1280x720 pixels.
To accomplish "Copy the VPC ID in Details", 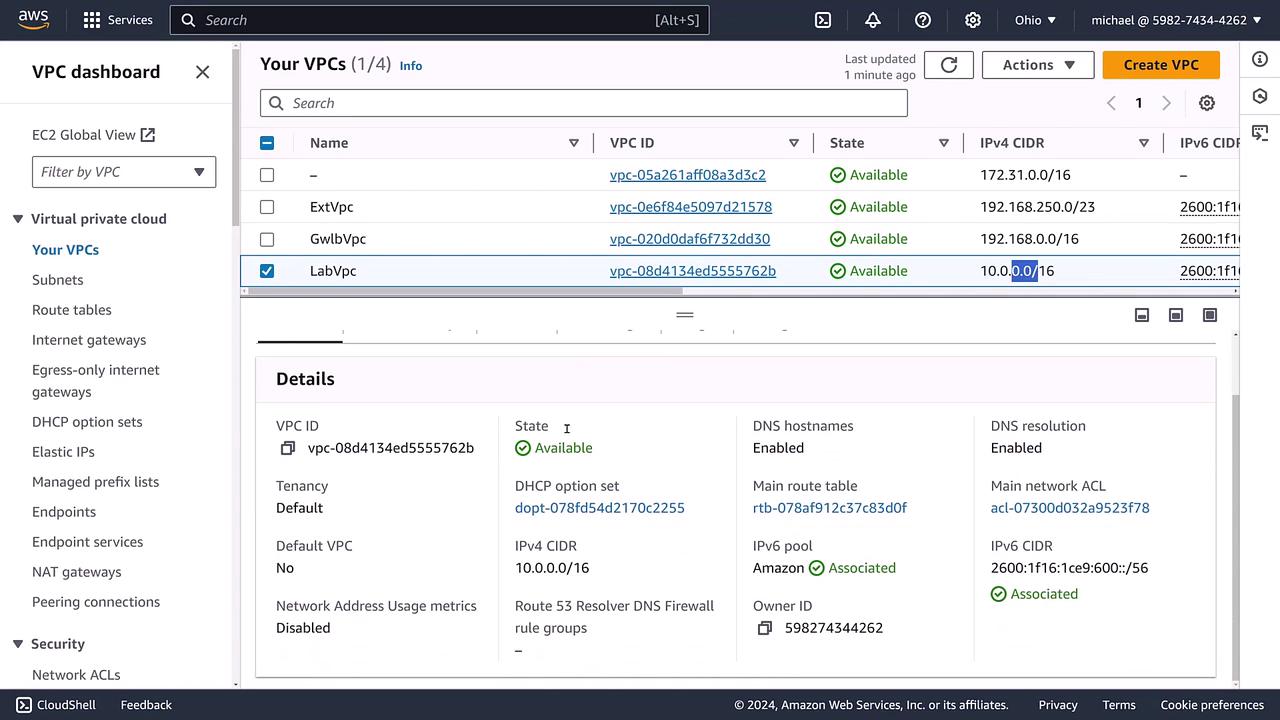I will point(288,448).
